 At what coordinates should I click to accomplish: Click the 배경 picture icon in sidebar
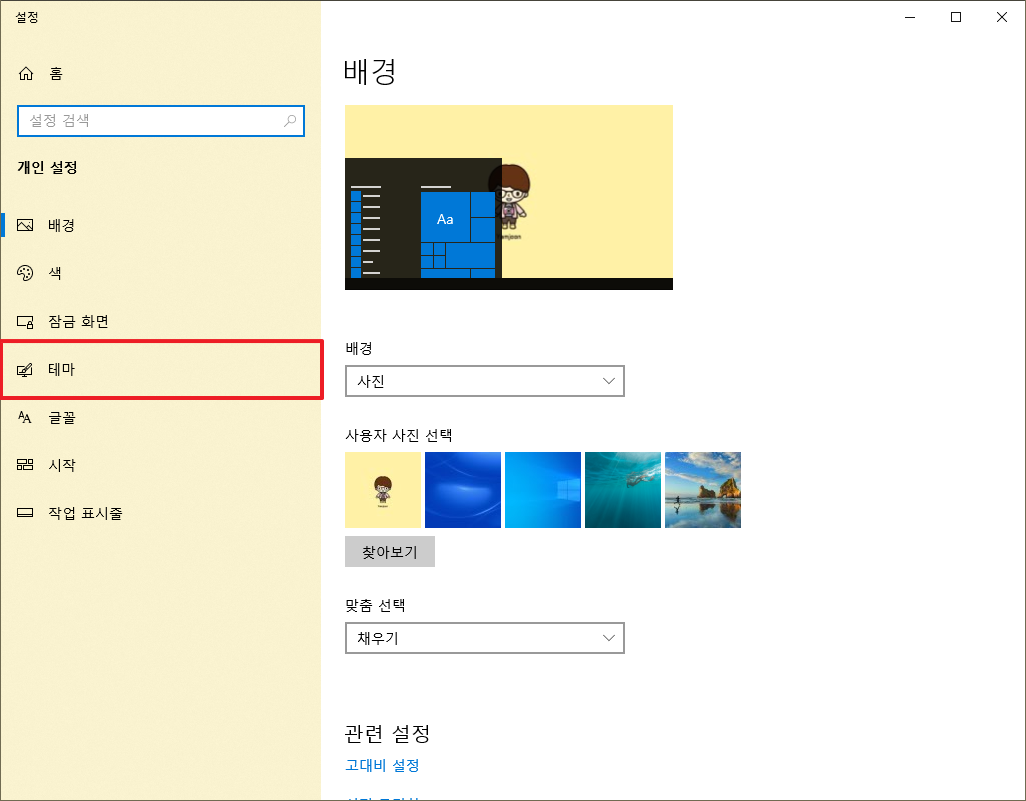click(25, 225)
